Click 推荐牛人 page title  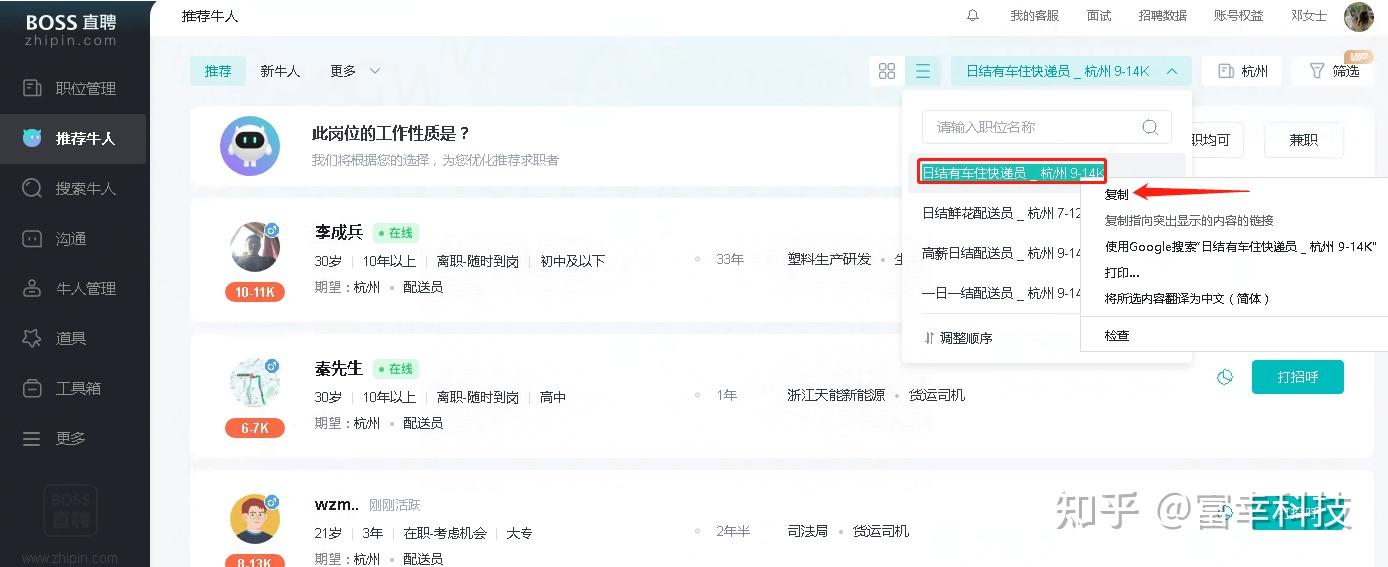(210, 16)
